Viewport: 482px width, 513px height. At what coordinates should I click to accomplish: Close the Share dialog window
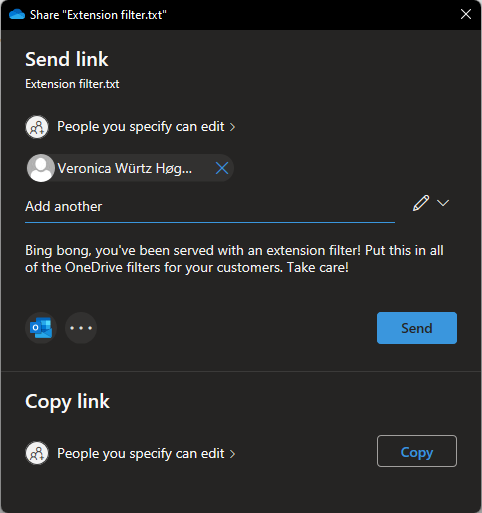point(465,14)
